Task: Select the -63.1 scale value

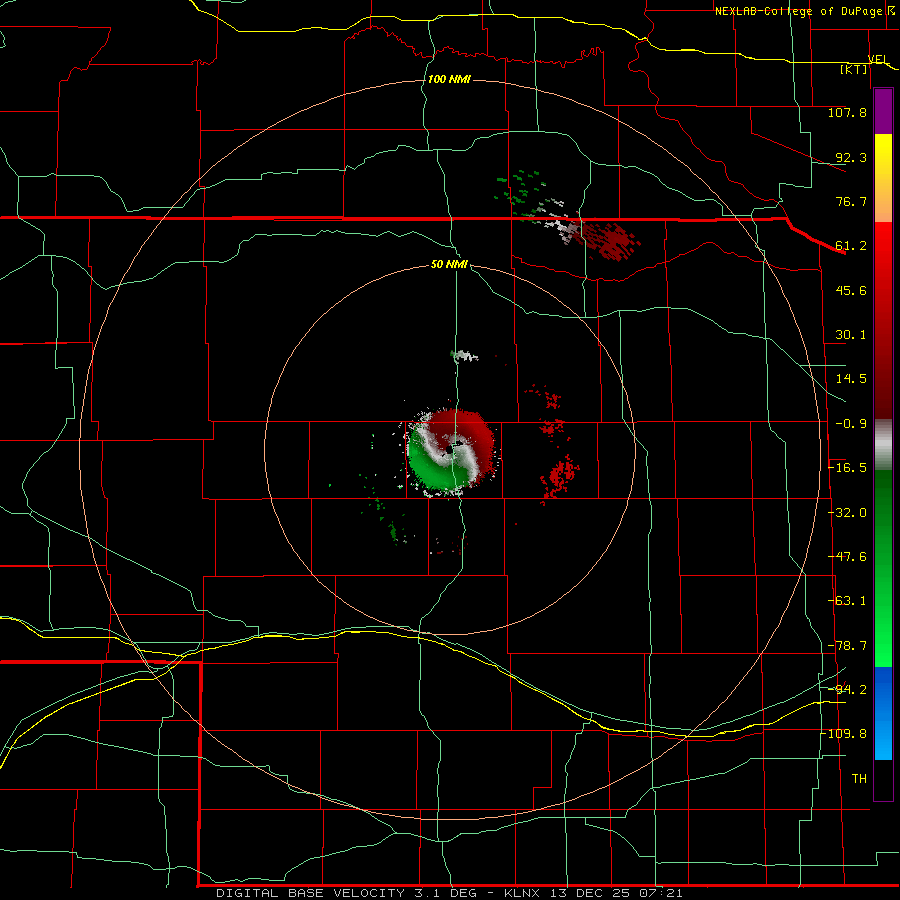Action: [847, 601]
